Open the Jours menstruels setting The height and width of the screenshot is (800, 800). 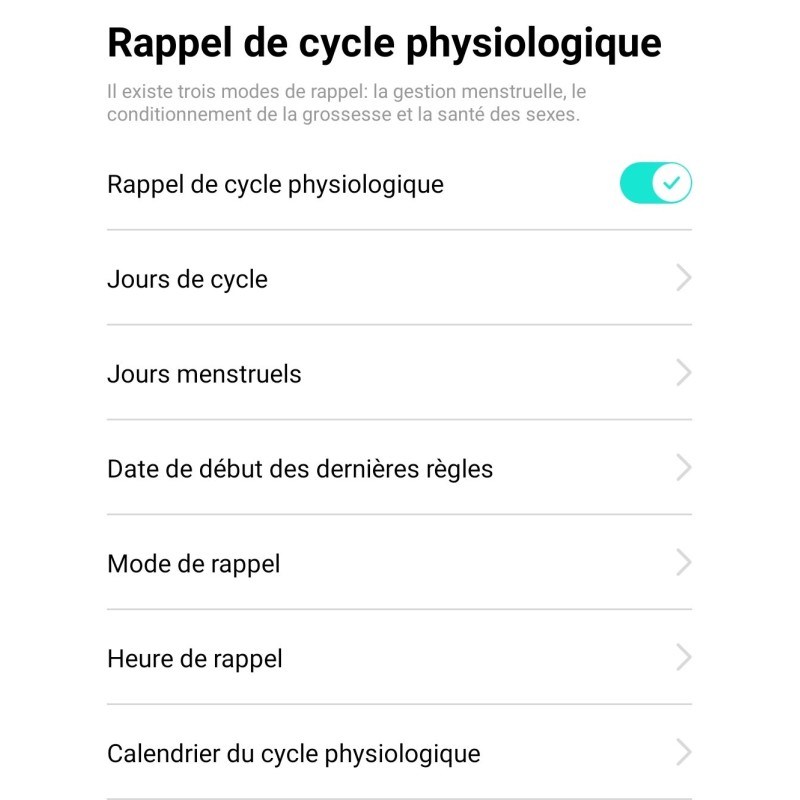pos(204,374)
